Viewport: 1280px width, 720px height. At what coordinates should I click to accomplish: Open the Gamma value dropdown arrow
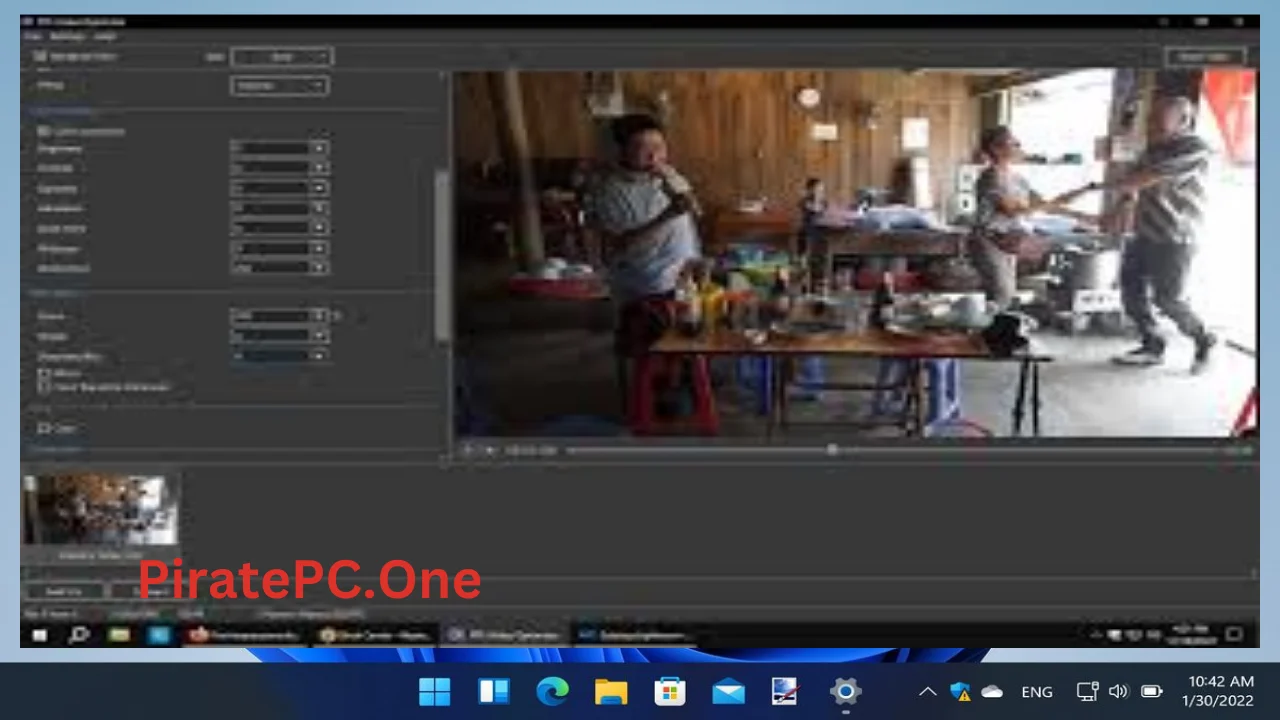click(x=319, y=188)
